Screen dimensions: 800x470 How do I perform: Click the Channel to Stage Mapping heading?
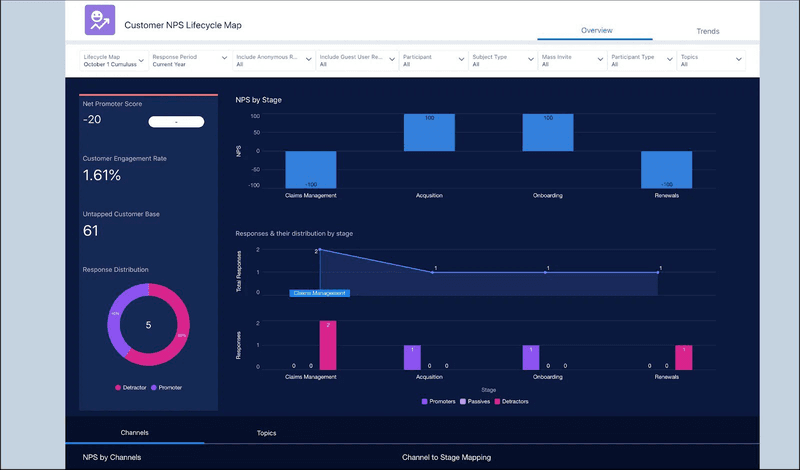pyautogui.click(x=446, y=458)
